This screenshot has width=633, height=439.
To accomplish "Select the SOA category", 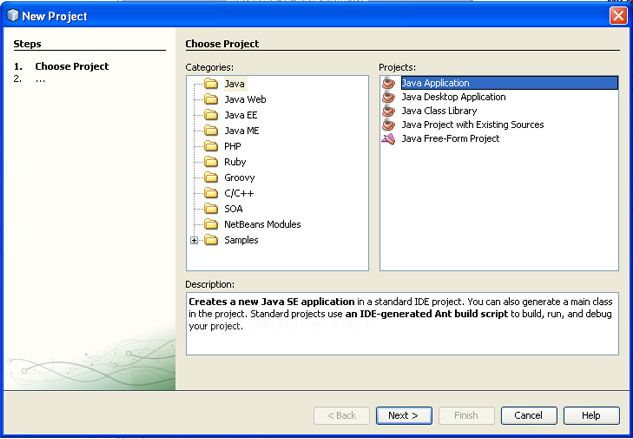I will tap(233, 209).
